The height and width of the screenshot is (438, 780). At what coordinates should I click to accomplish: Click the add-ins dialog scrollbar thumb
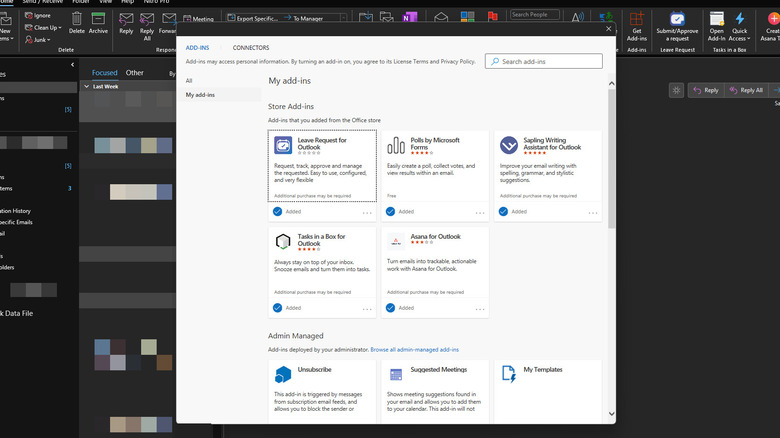[x=611, y=158]
